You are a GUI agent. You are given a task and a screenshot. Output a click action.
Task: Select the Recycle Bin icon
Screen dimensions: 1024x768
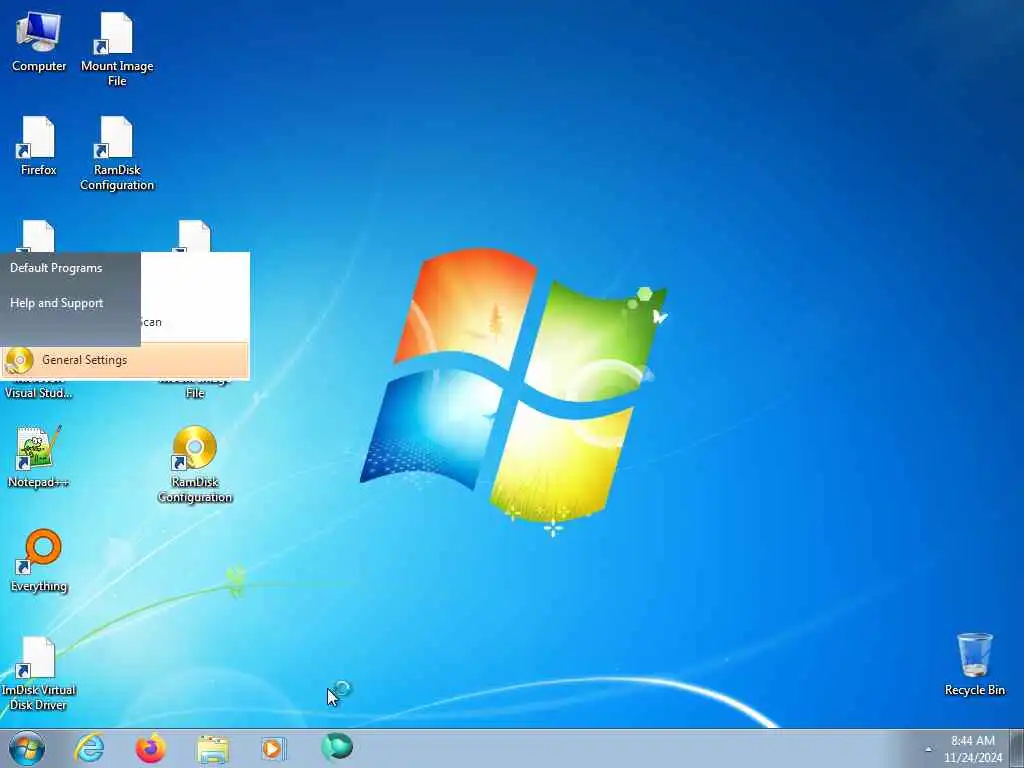974,664
